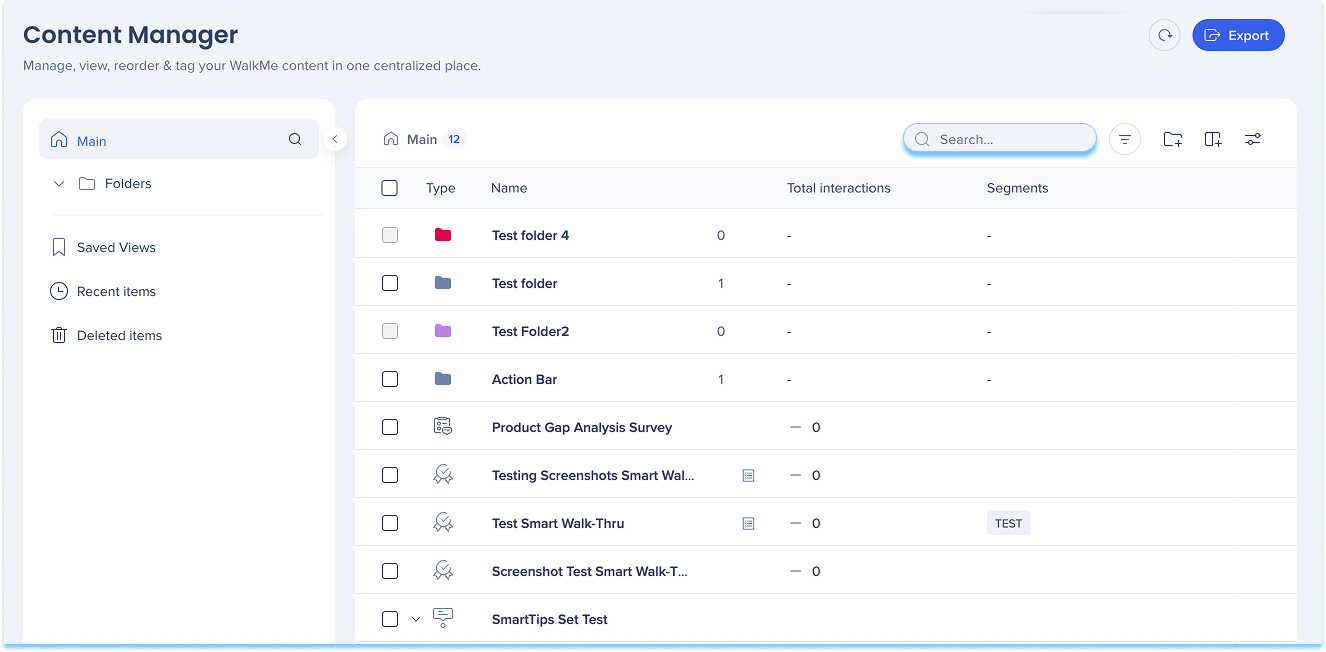The image size is (1326, 652).
Task: Check the box for Product Gap Analysis Survey
Action: pyautogui.click(x=390, y=427)
